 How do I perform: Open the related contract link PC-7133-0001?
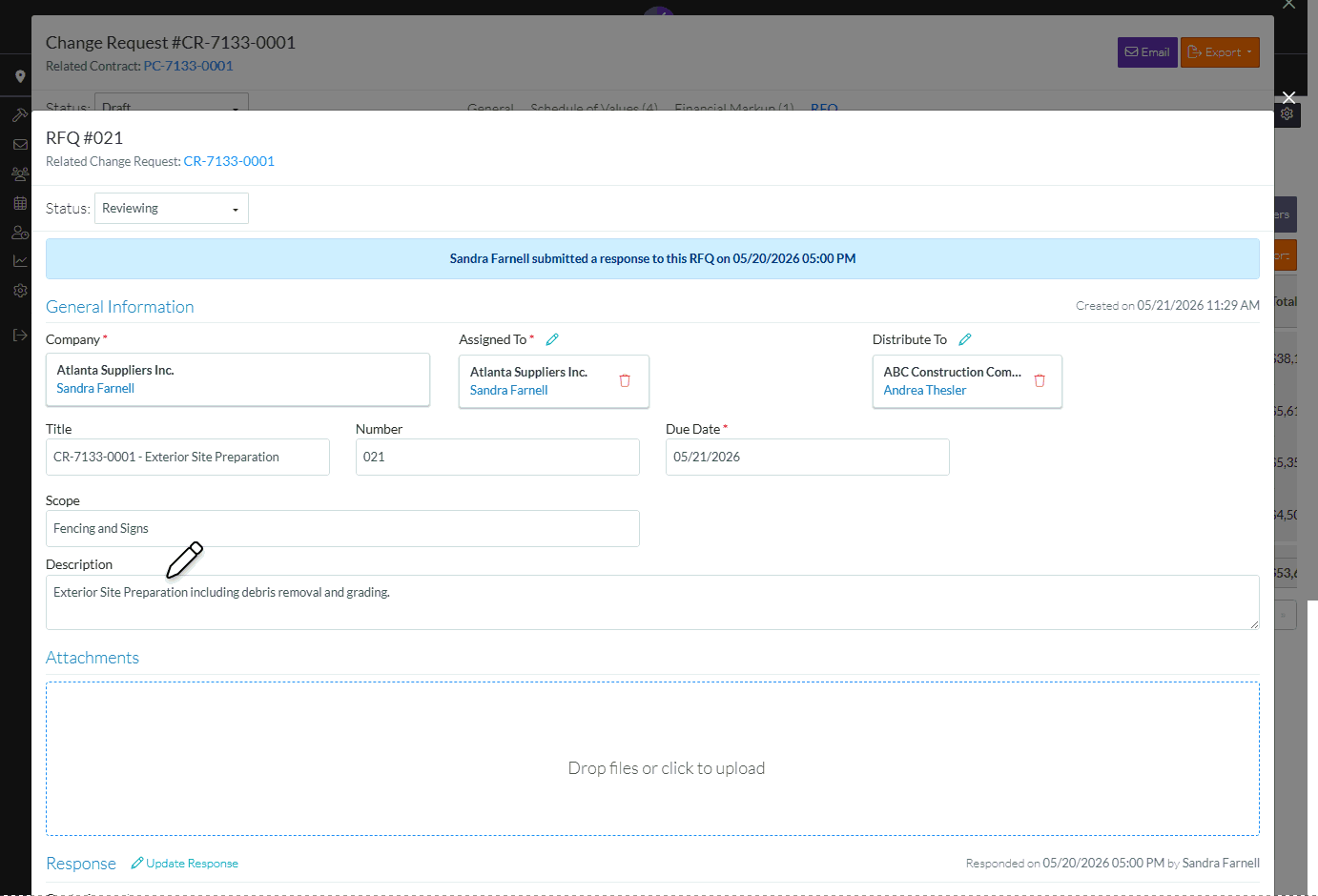(188, 66)
